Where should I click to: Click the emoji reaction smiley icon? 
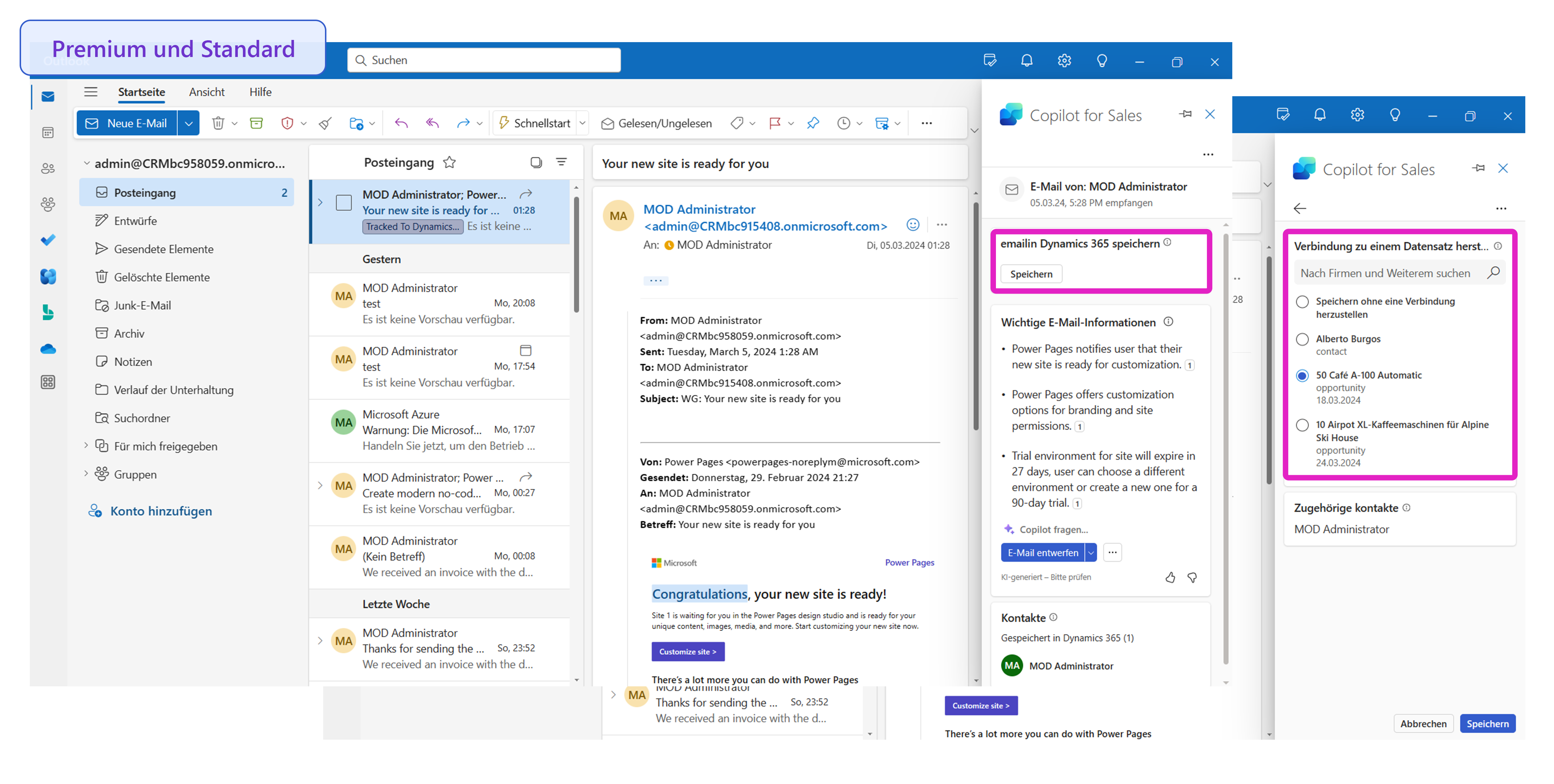point(913,225)
